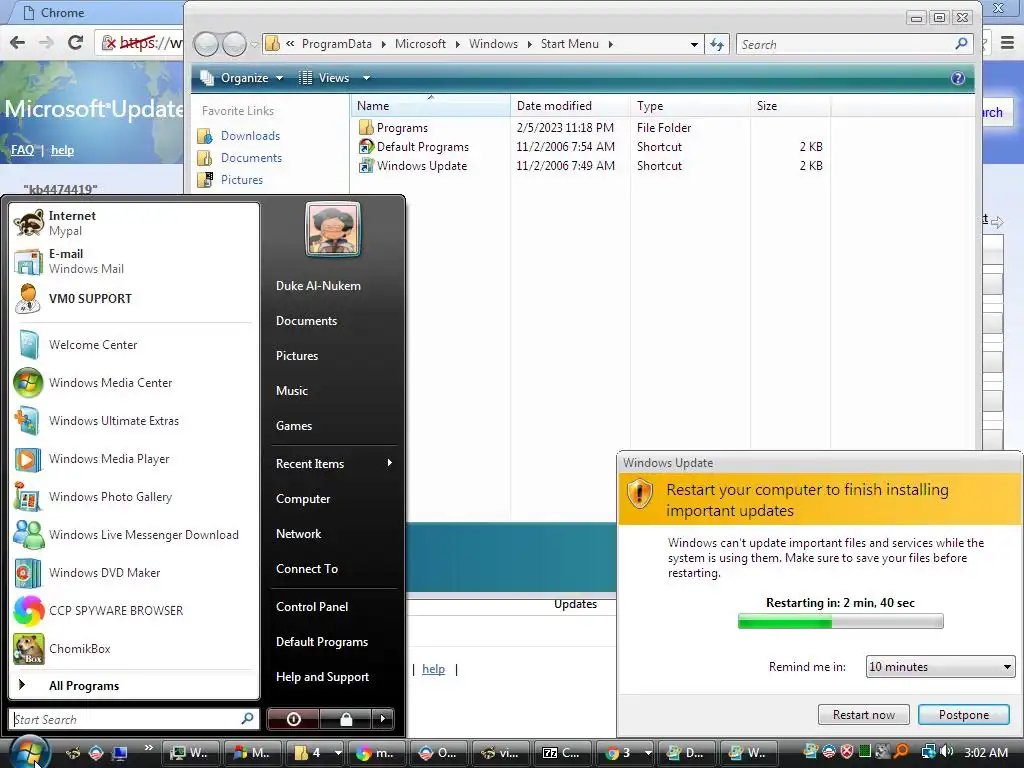
Task: Launch Windows DVD Maker
Action: (134, 573)
